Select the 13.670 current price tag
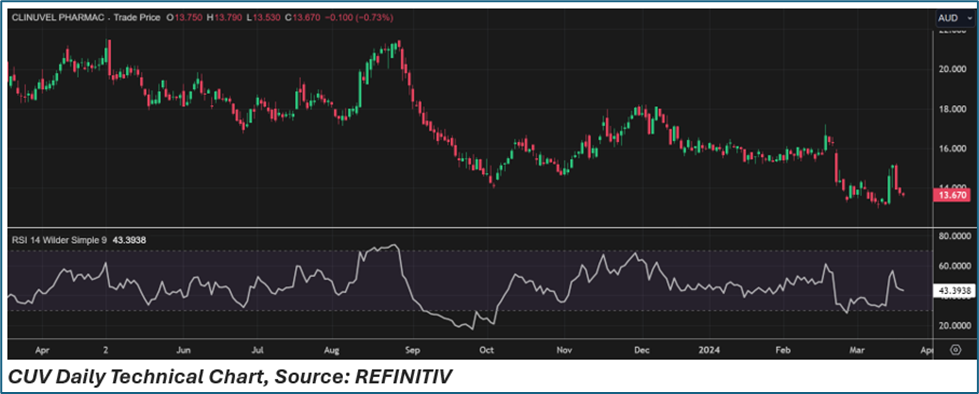Viewport: 979px width, 394px height. pos(952,195)
